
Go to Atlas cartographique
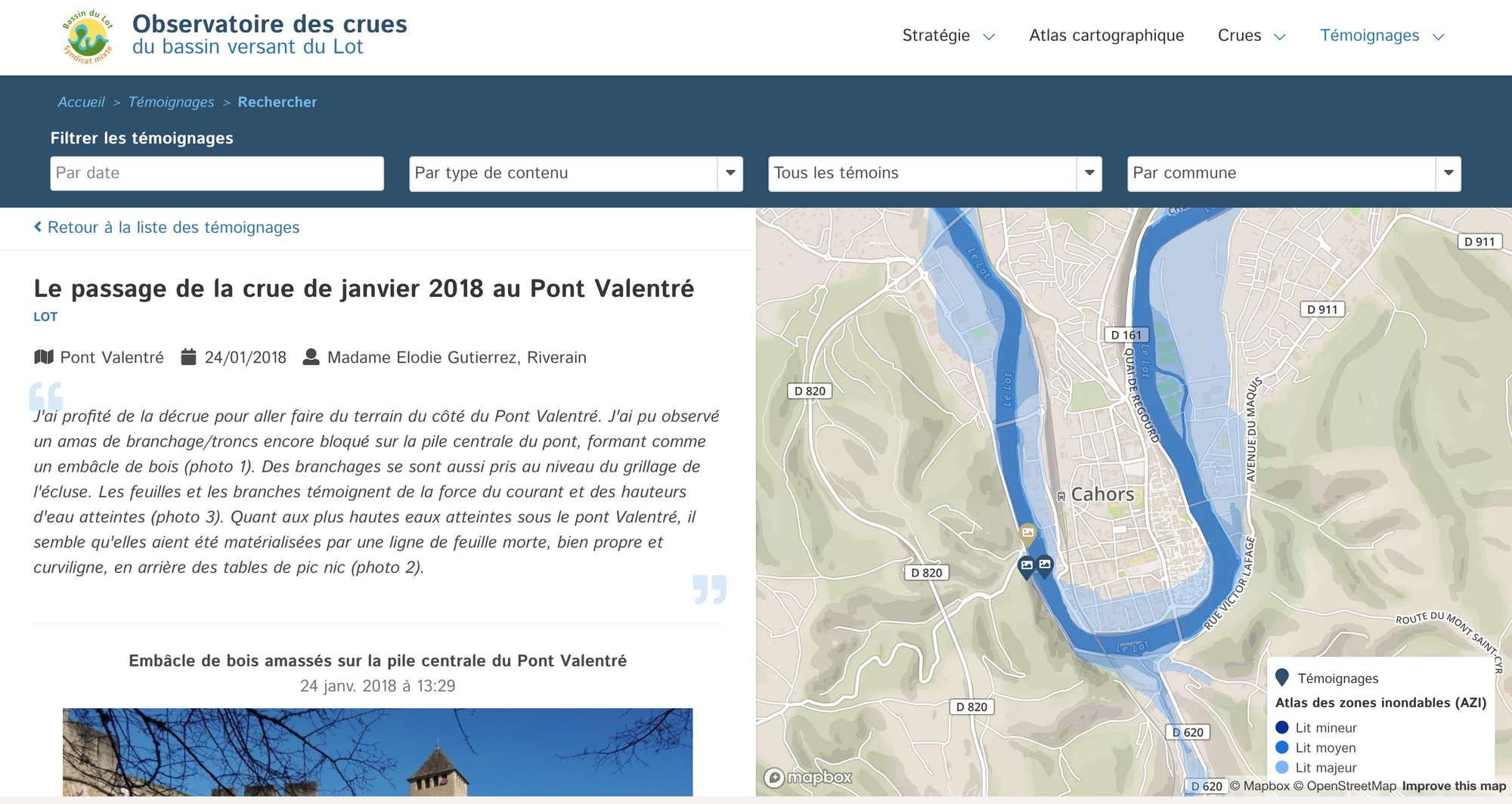click(x=1106, y=36)
